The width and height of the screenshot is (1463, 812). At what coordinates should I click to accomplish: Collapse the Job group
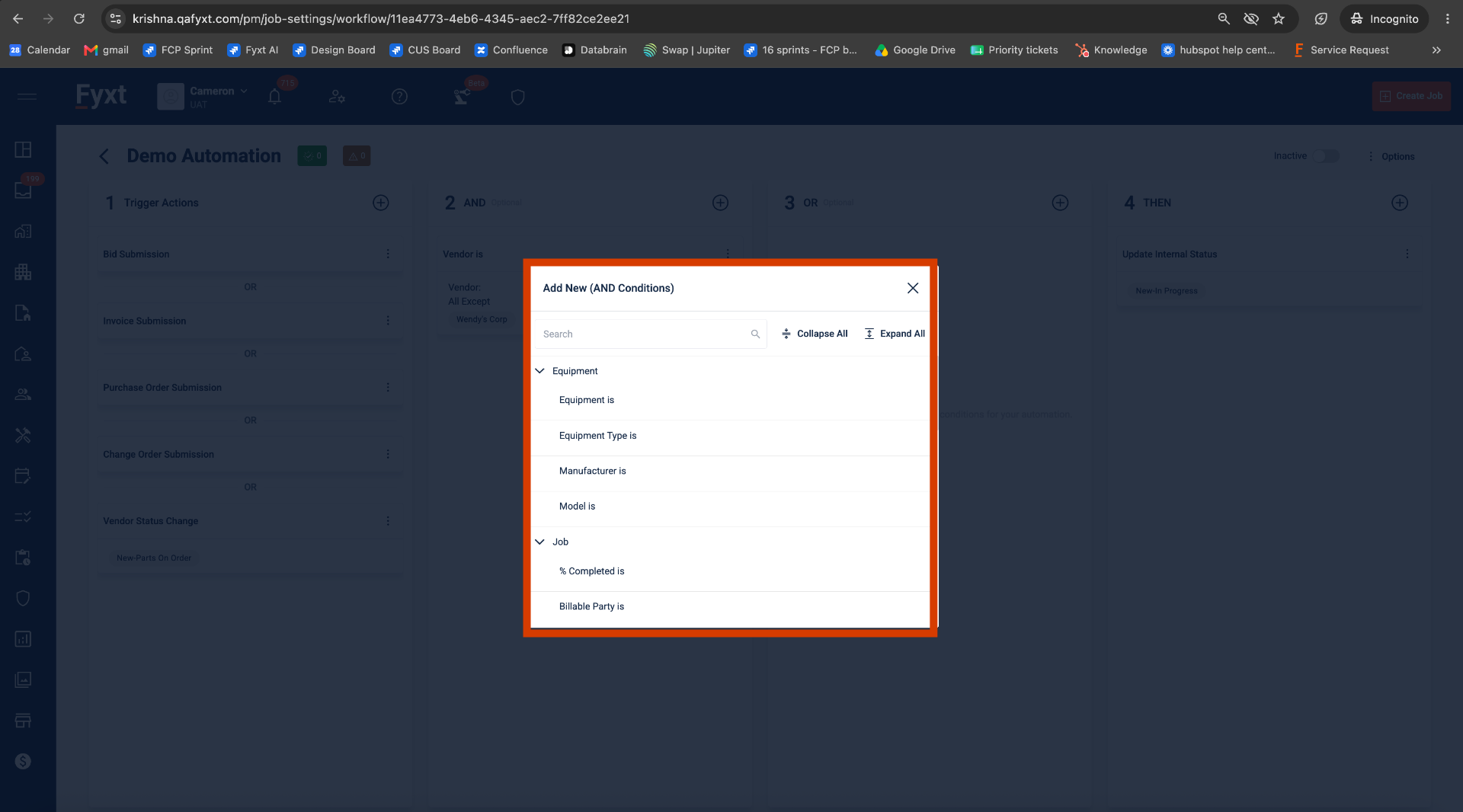click(540, 542)
